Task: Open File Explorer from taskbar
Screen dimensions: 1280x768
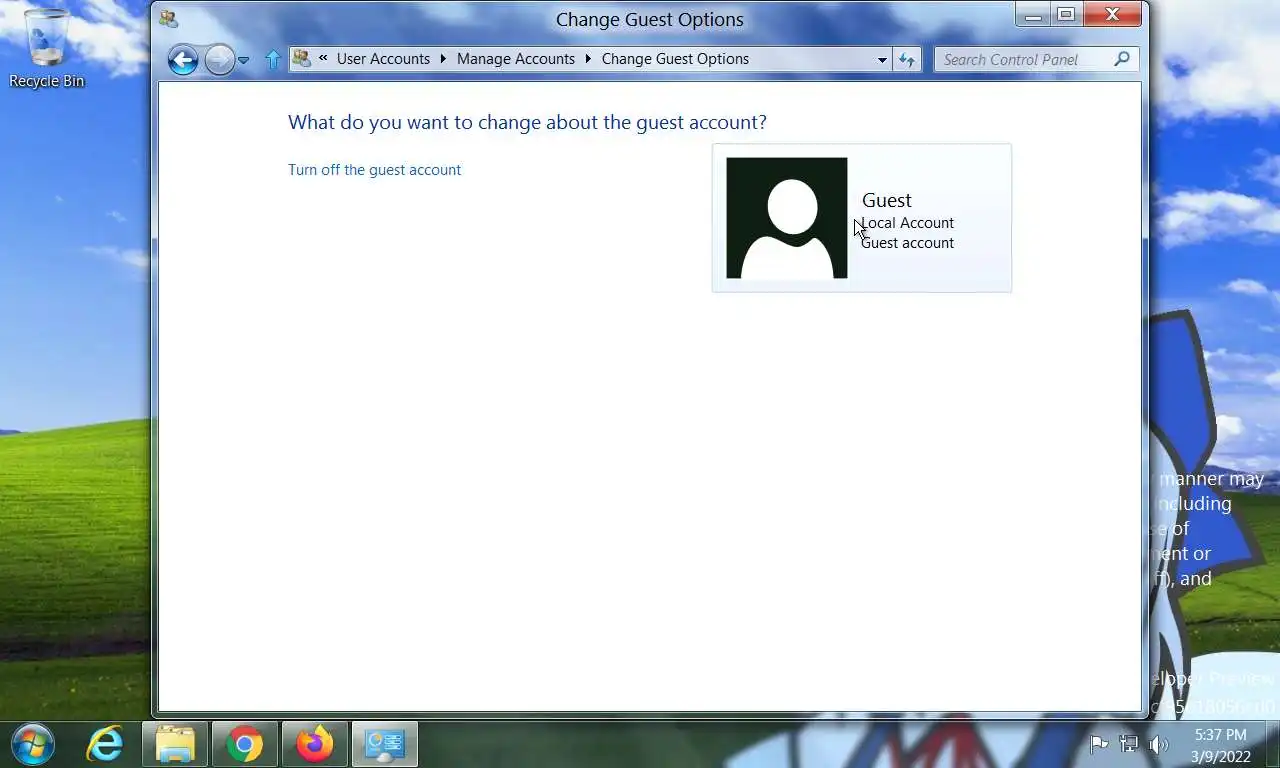Action: pyautogui.click(x=175, y=745)
